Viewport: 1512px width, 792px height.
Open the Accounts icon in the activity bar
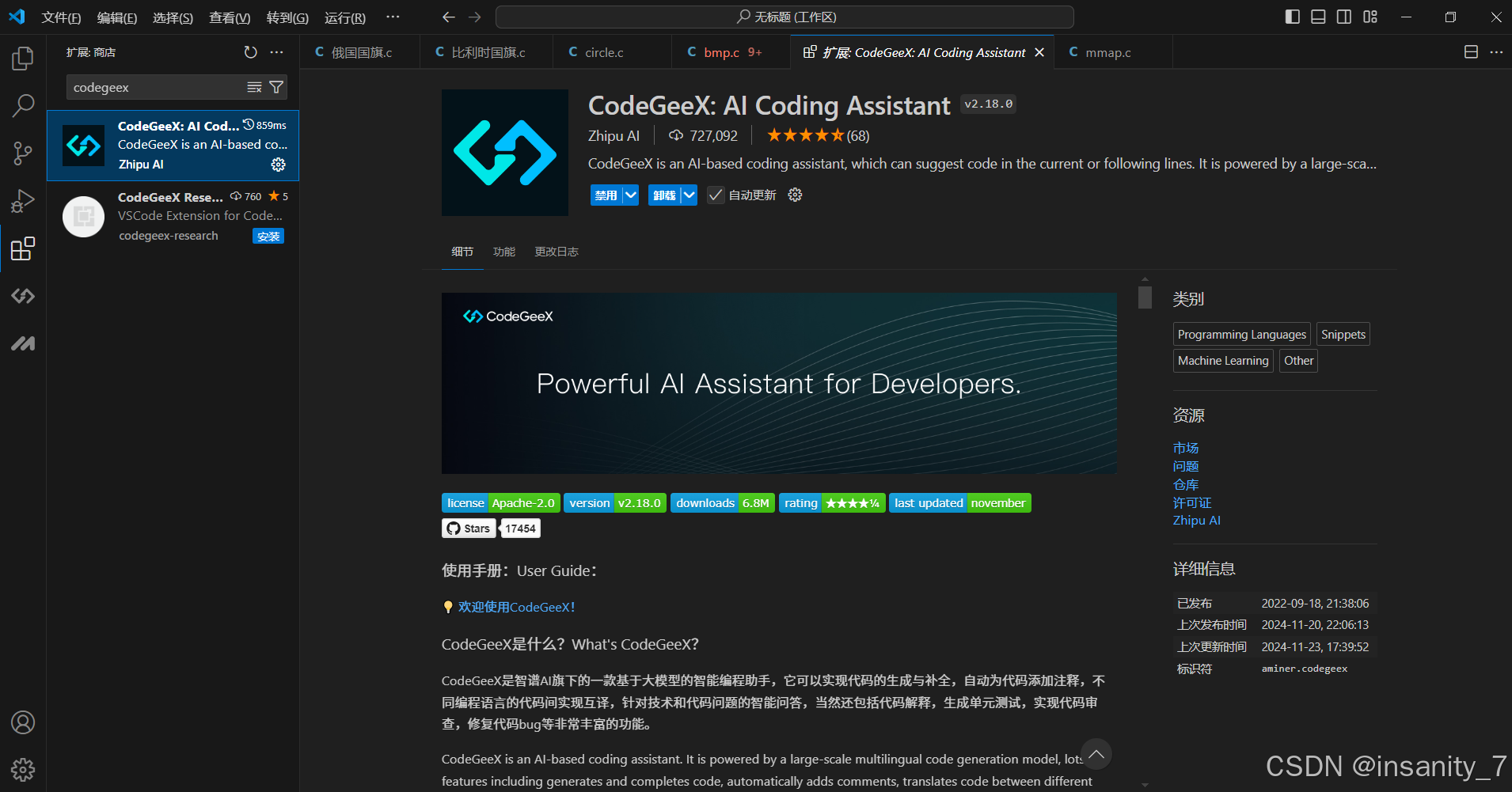tap(23, 722)
